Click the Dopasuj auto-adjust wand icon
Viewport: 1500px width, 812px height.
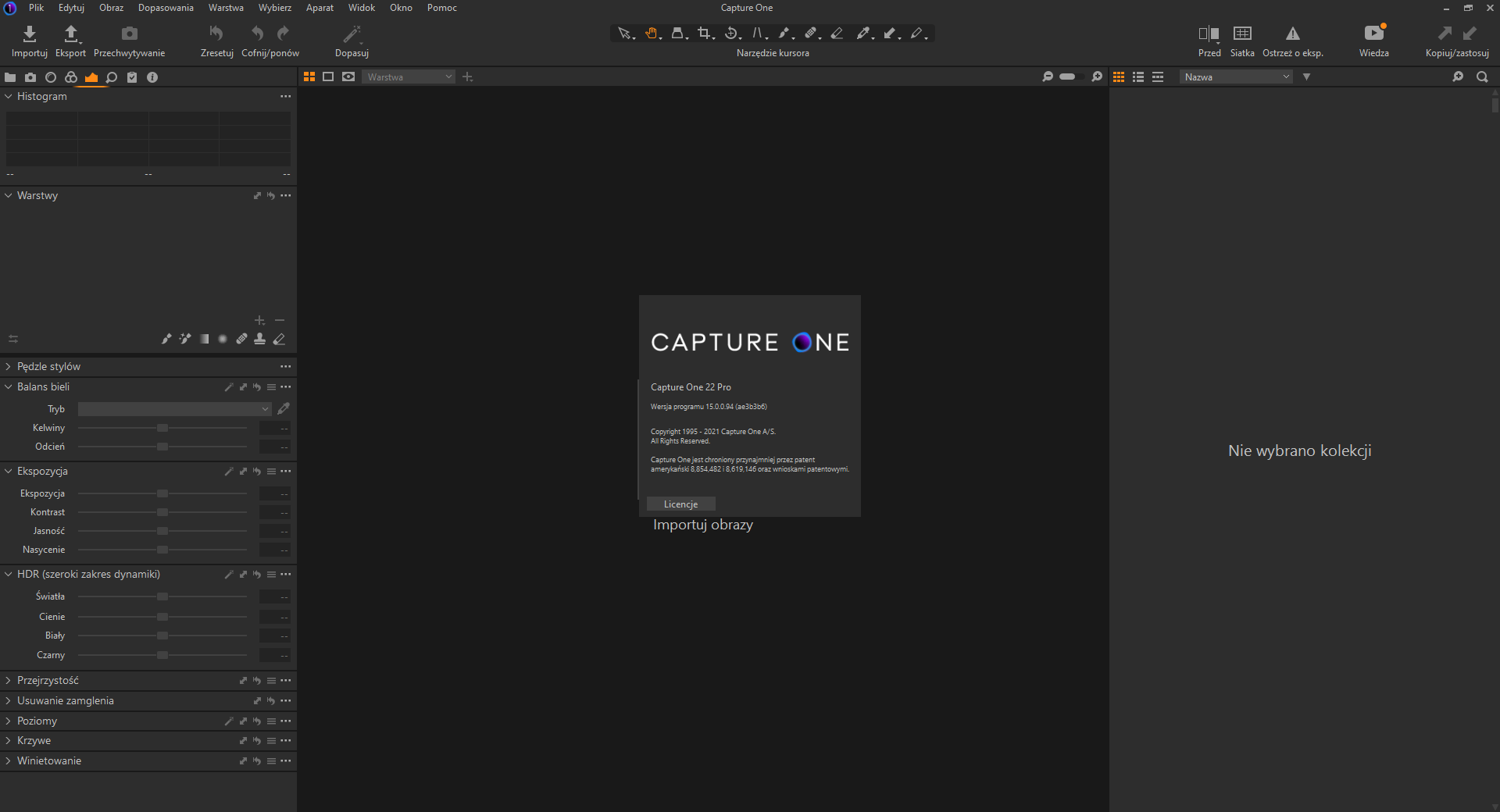(x=352, y=33)
